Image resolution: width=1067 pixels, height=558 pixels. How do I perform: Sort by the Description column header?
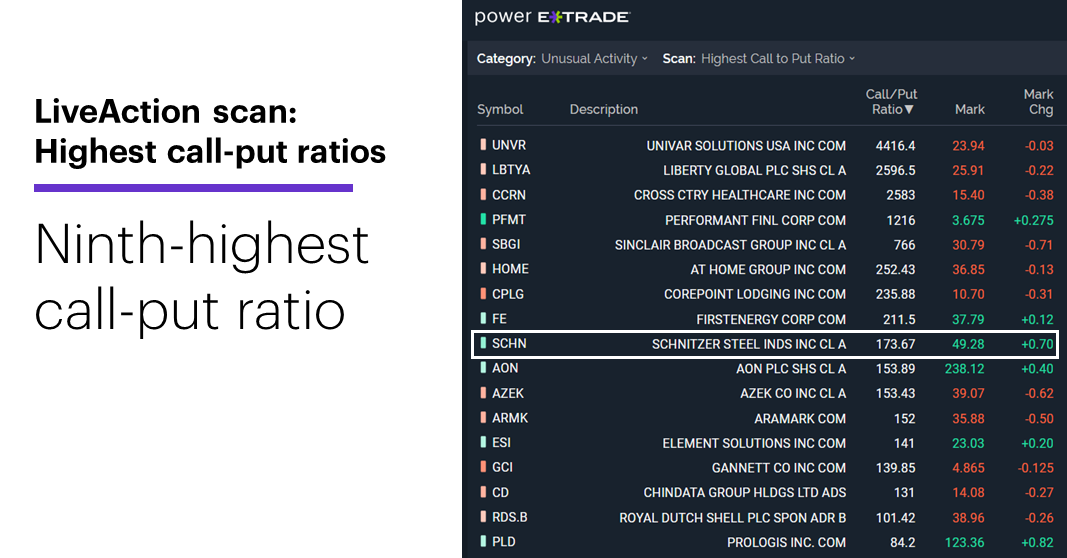point(604,110)
